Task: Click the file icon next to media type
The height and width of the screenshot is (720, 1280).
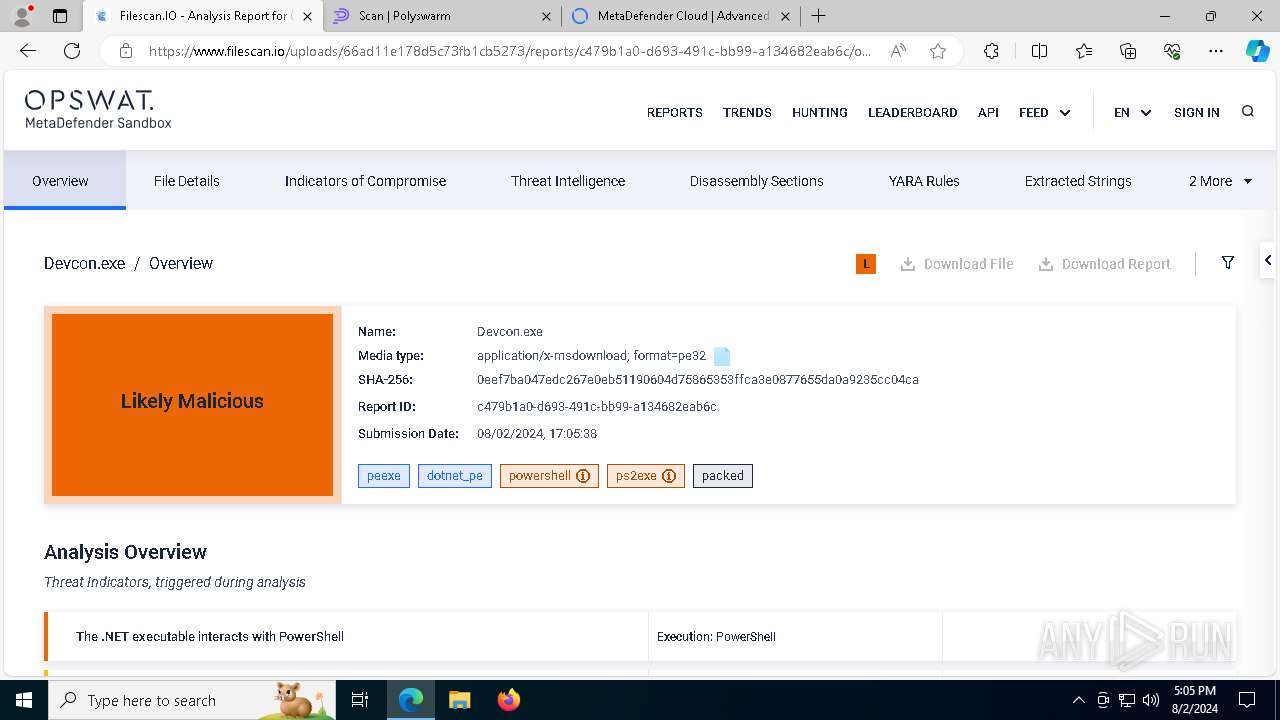Action: [x=722, y=356]
